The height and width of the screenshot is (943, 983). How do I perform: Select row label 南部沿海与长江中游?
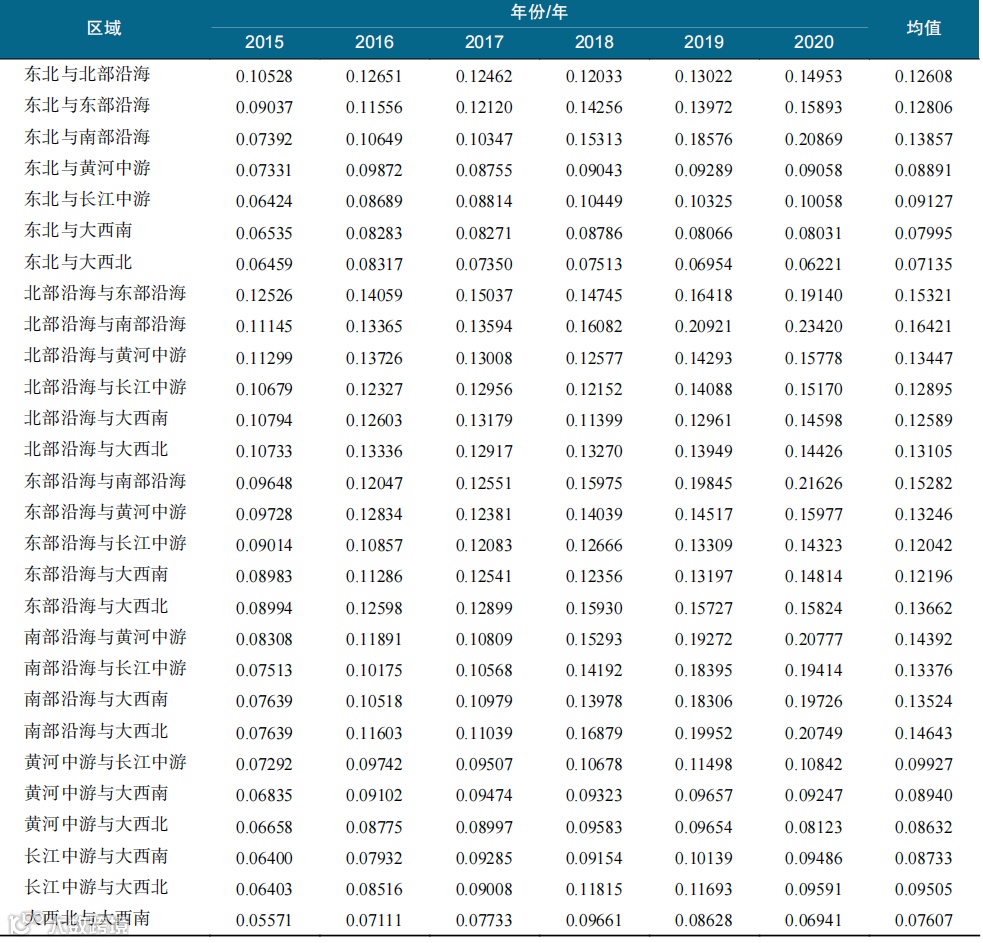(105, 668)
